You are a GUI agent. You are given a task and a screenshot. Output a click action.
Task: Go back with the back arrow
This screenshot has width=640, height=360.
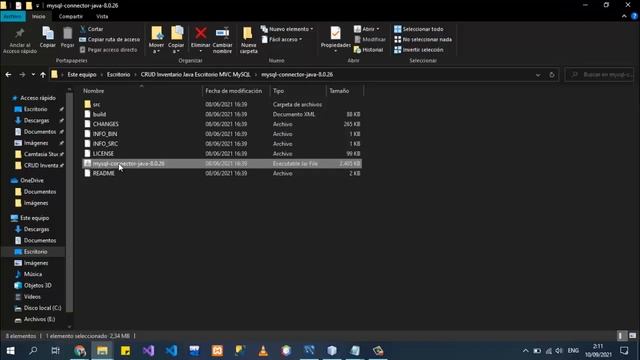tap(8, 75)
